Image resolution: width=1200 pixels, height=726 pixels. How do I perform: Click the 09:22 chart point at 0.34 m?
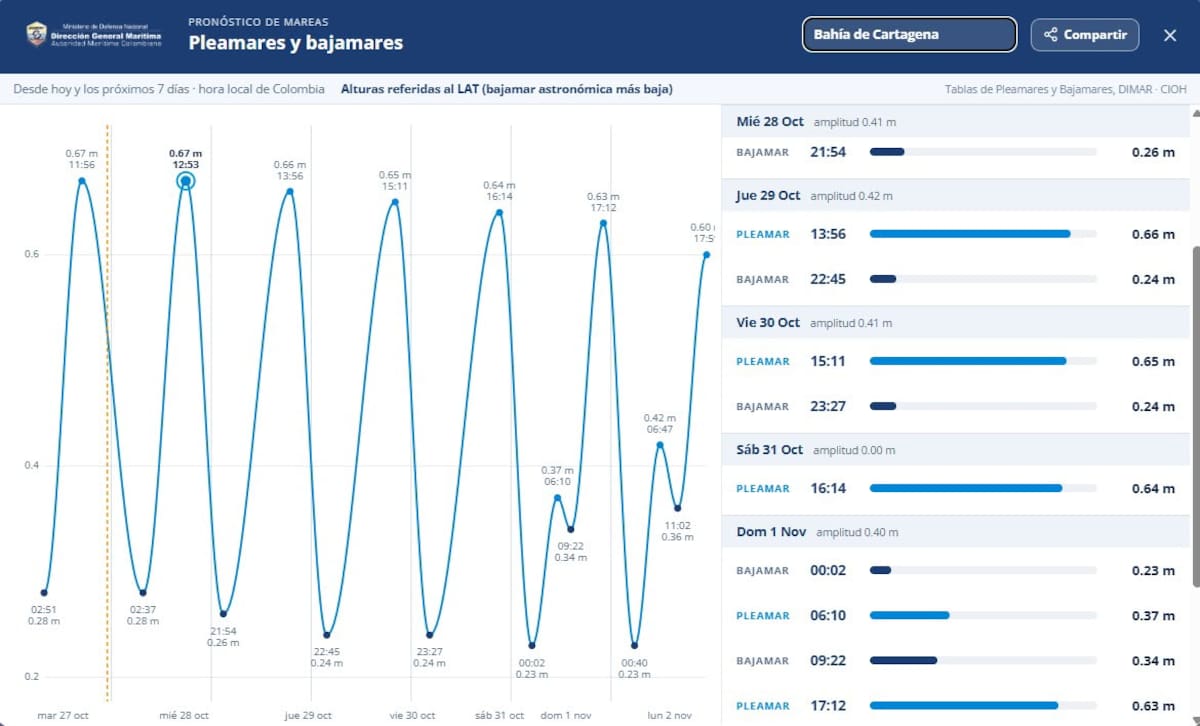[571, 529]
